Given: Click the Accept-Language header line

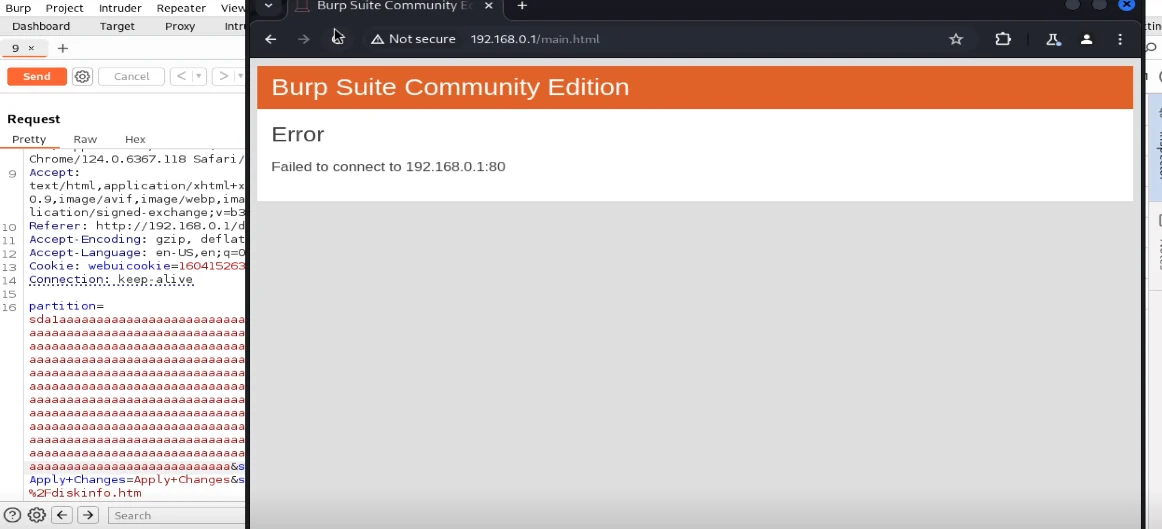Looking at the screenshot, I should coord(136,253).
